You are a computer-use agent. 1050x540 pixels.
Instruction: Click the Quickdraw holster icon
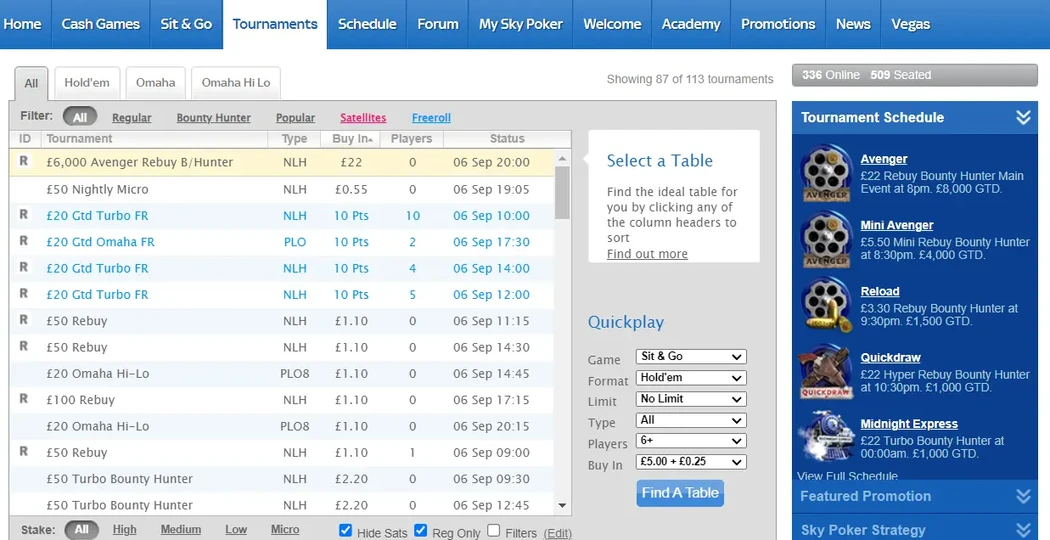coord(826,372)
